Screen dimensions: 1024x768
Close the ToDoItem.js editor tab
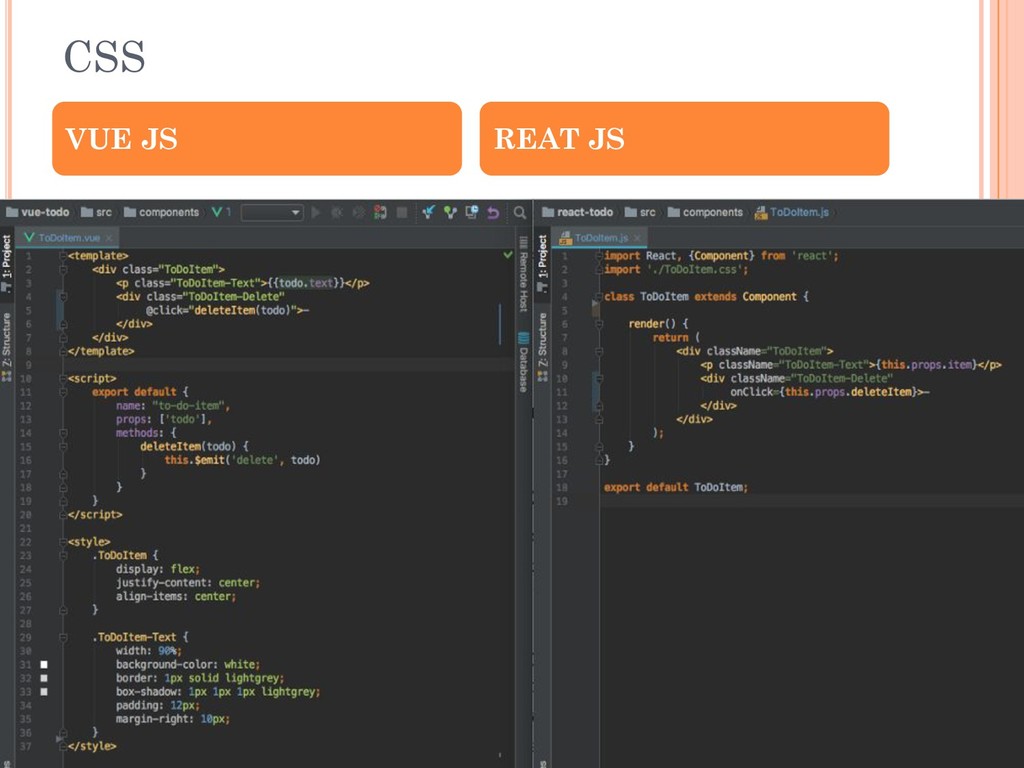(637, 238)
